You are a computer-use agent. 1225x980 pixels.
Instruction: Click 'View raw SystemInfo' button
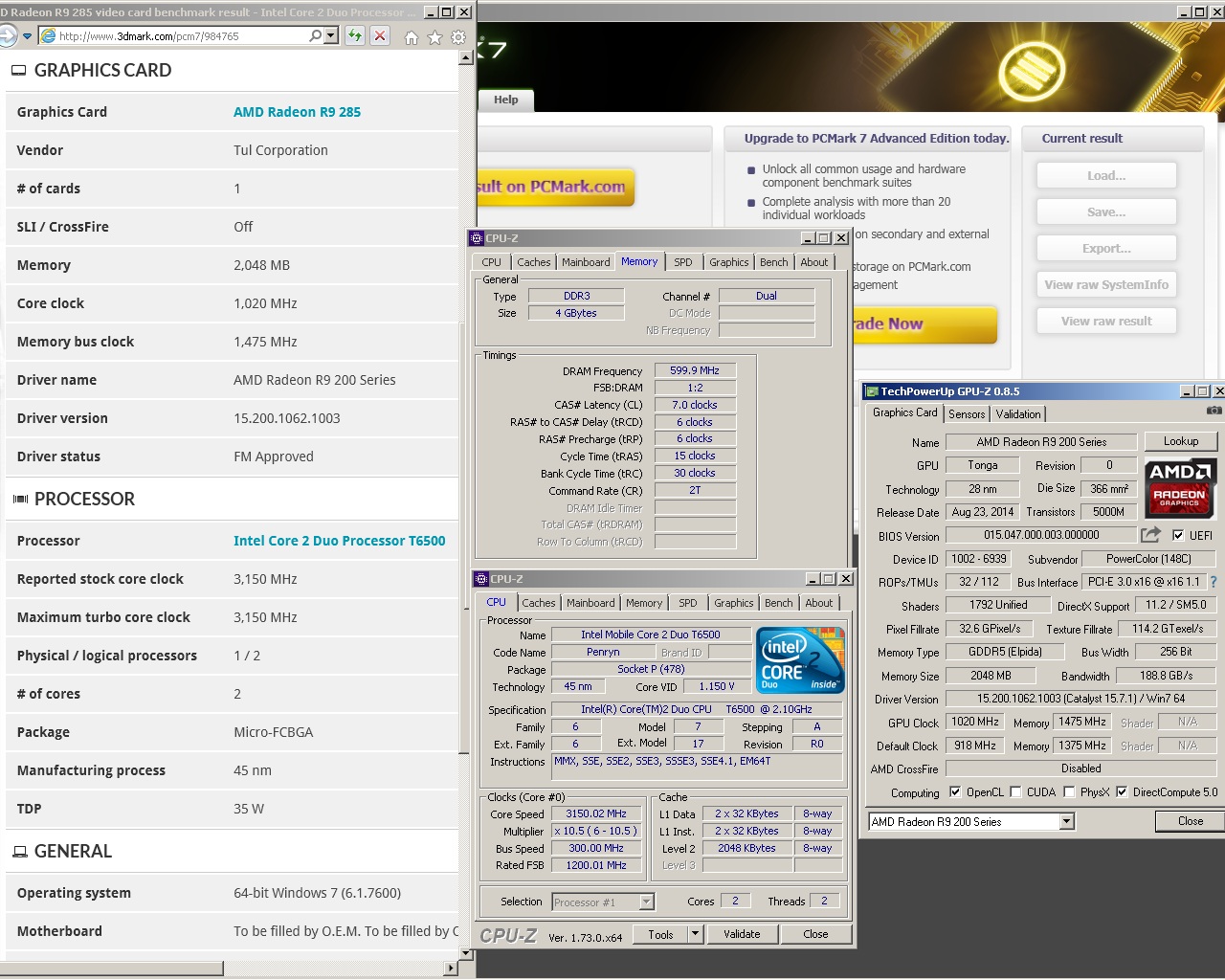(1106, 284)
